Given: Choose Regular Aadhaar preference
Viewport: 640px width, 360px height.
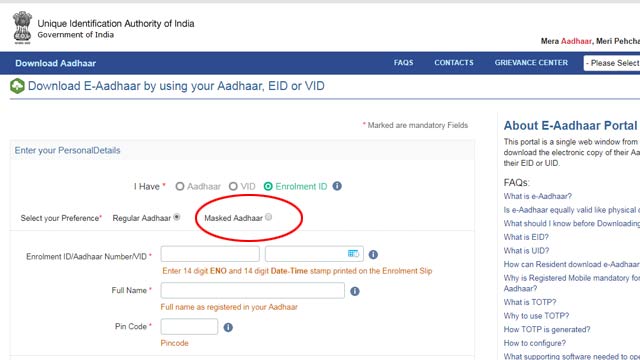Looking at the screenshot, I should click(177, 217).
